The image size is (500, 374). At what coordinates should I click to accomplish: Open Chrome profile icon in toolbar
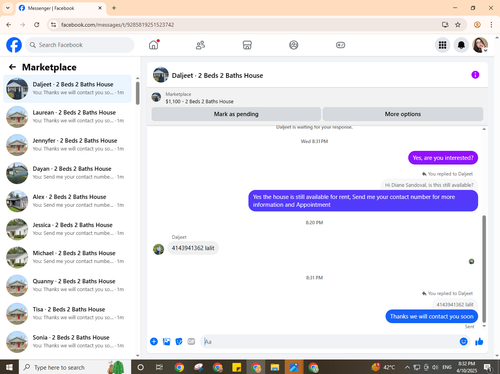point(477,25)
